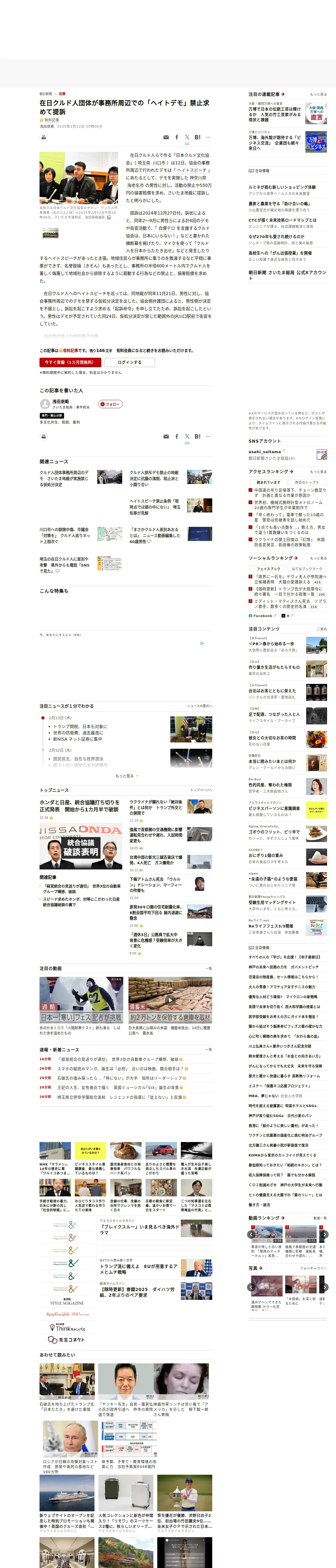Click the top Hatena Bookmark B! icon
This screenshot has height=1568, width=336.
pos(198,137)
